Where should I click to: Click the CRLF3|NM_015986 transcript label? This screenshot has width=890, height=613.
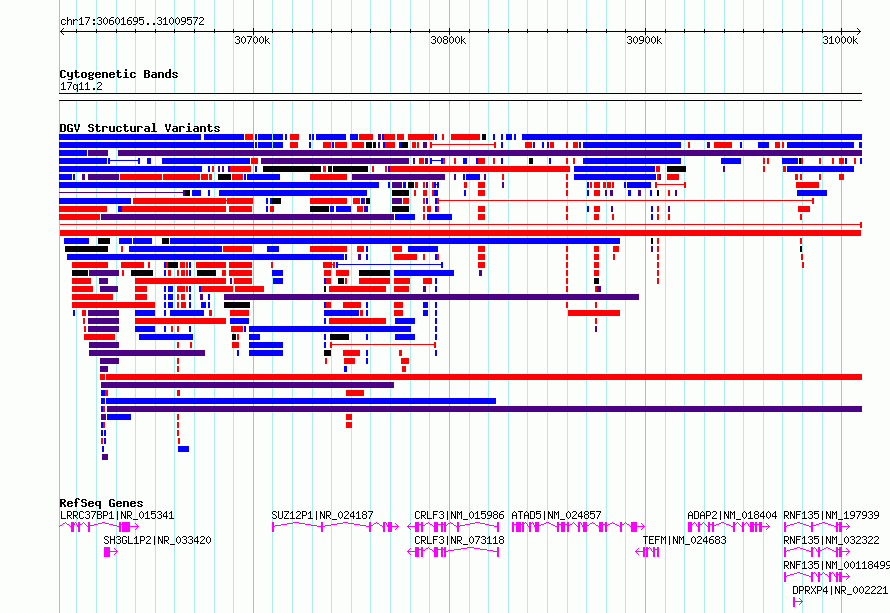tap(459, 515)
